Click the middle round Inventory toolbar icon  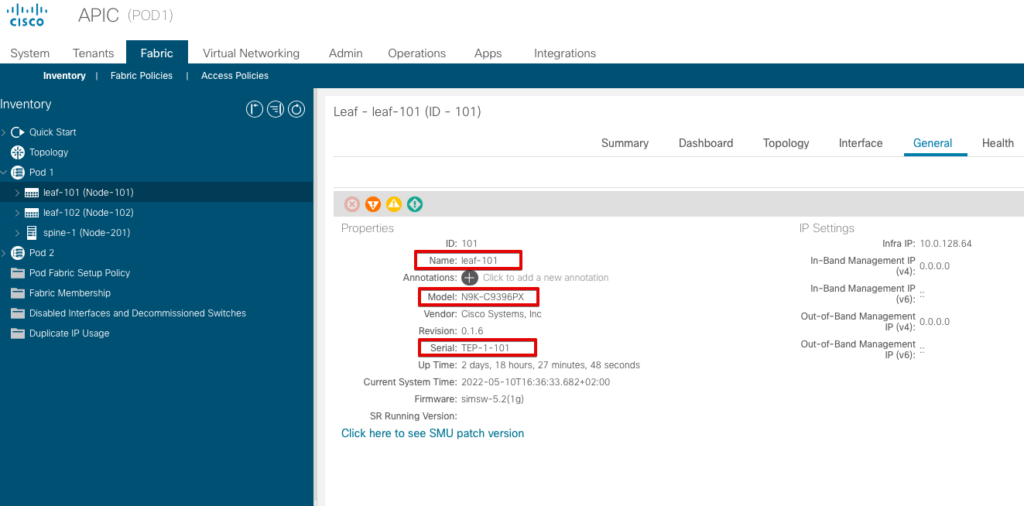(276, 110)
